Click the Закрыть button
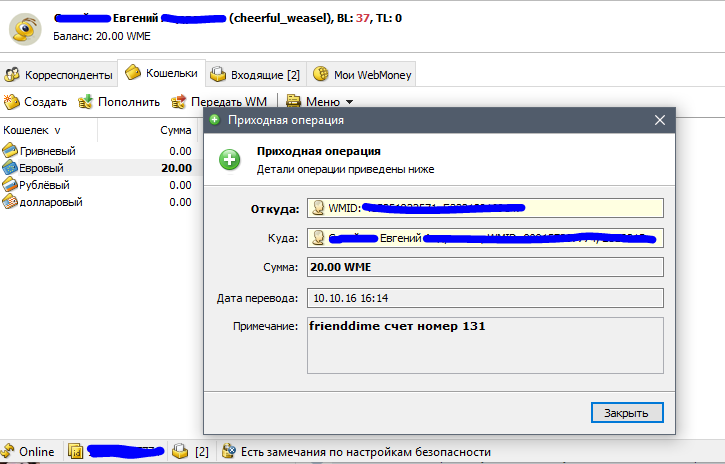Image resolution: width=725 pixels, height=464 pixels. point(627,413)
